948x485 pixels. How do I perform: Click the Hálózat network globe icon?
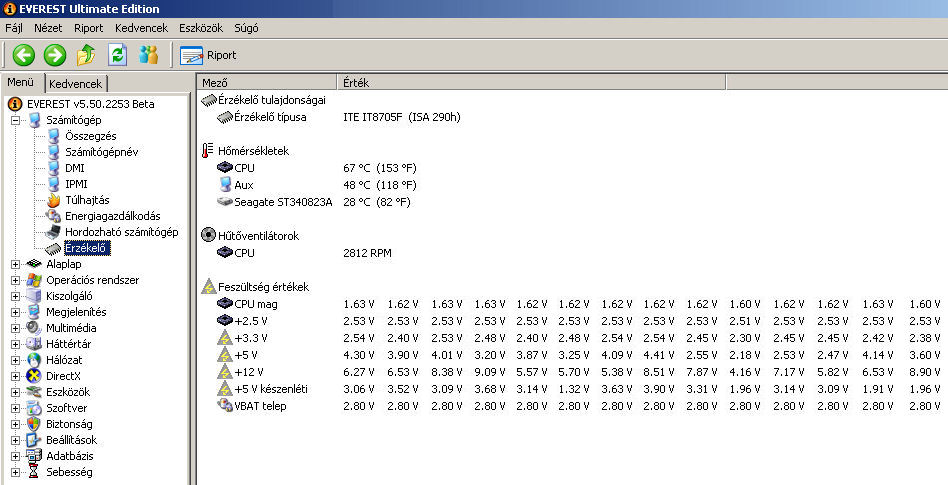(x=34, y=360)
